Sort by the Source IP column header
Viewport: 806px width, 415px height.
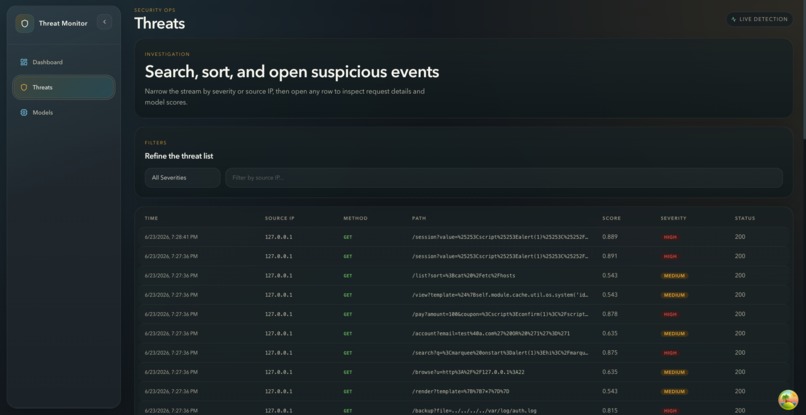pos(280,218)
